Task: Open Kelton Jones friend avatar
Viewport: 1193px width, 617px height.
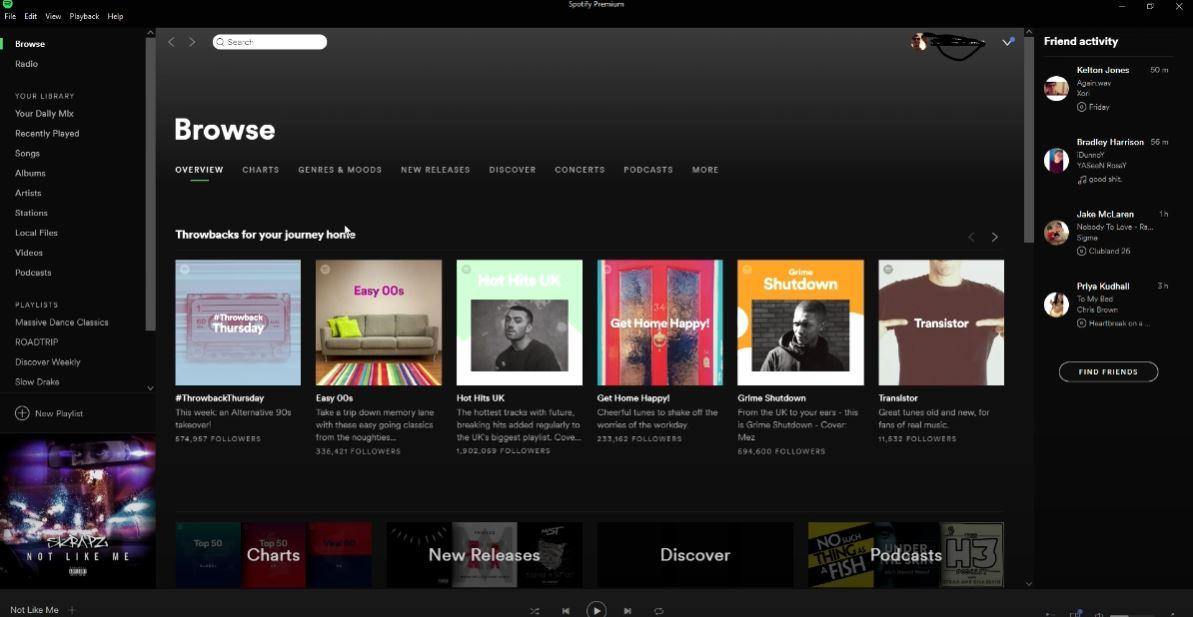Action: (x=1056, y=88)
